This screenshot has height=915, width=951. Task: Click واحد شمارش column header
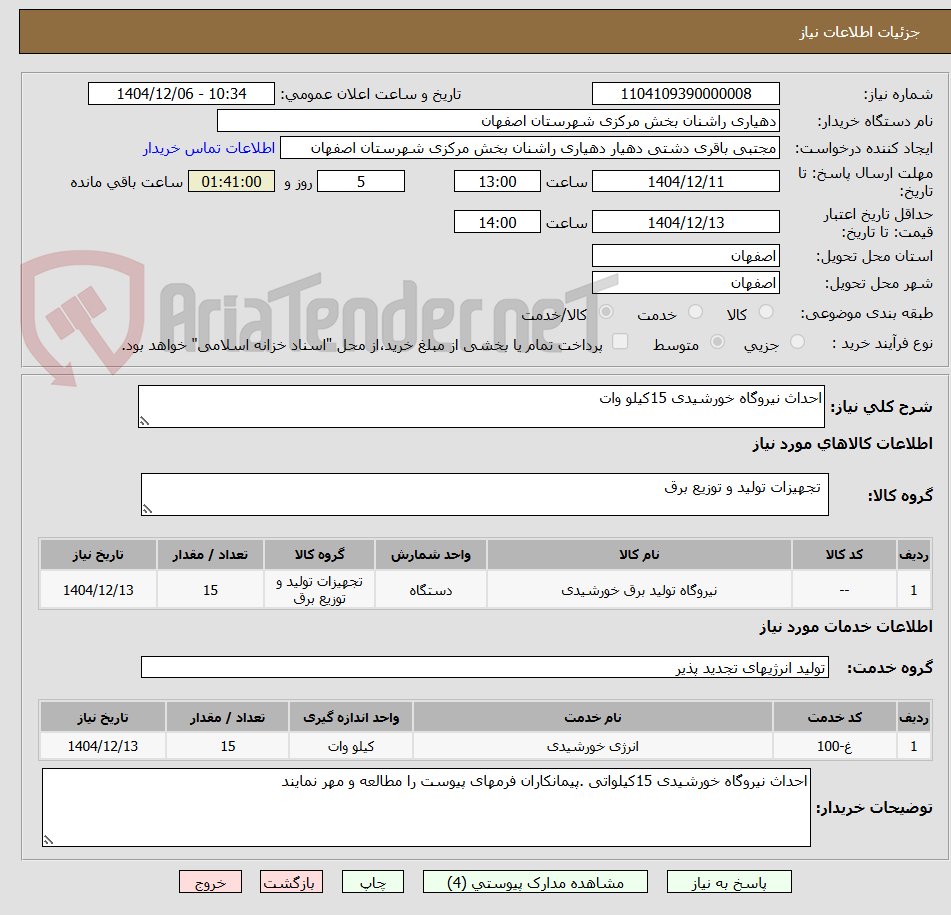[x=431, y=554]
